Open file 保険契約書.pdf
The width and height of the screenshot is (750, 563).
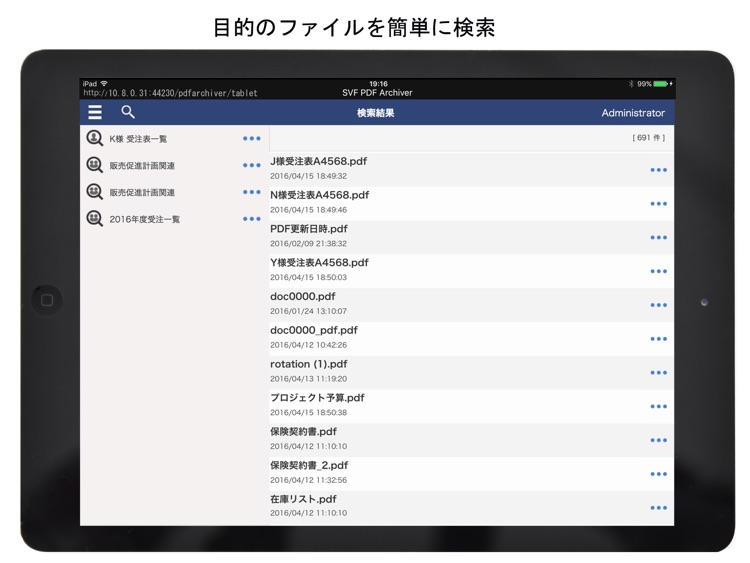coord(472,440)
